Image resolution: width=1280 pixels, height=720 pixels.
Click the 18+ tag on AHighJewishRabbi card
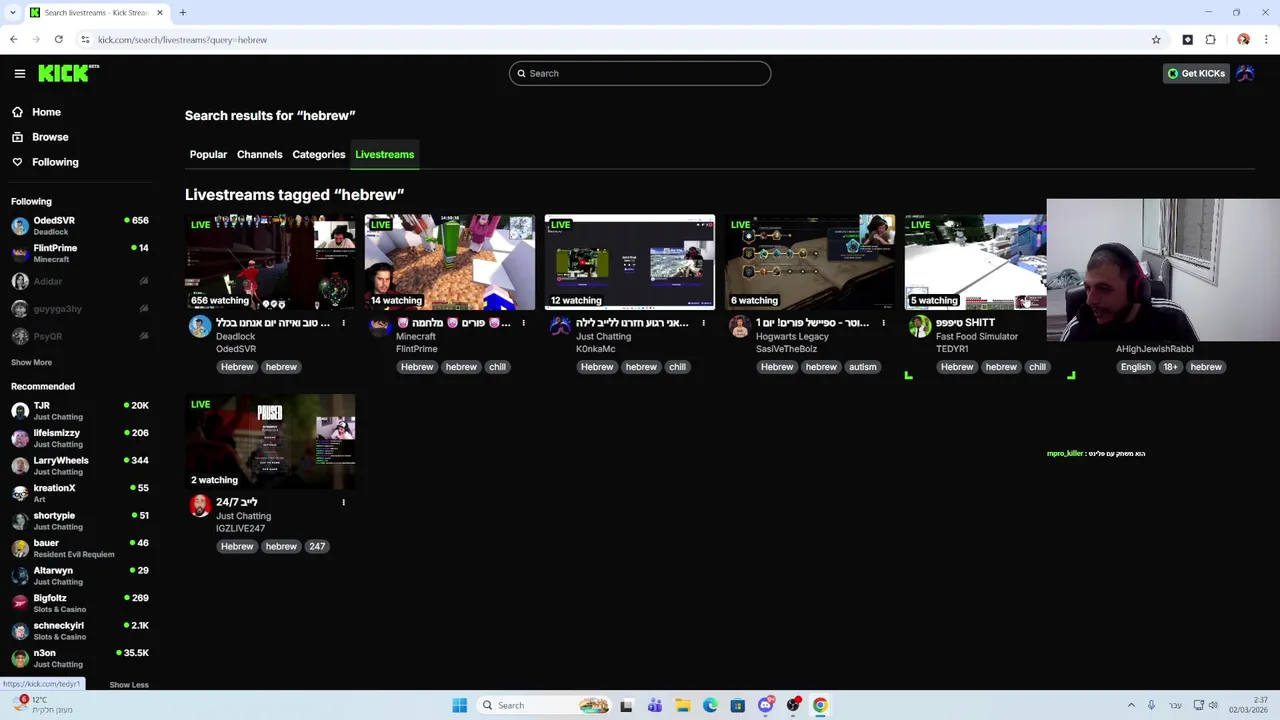(1170, 367)
